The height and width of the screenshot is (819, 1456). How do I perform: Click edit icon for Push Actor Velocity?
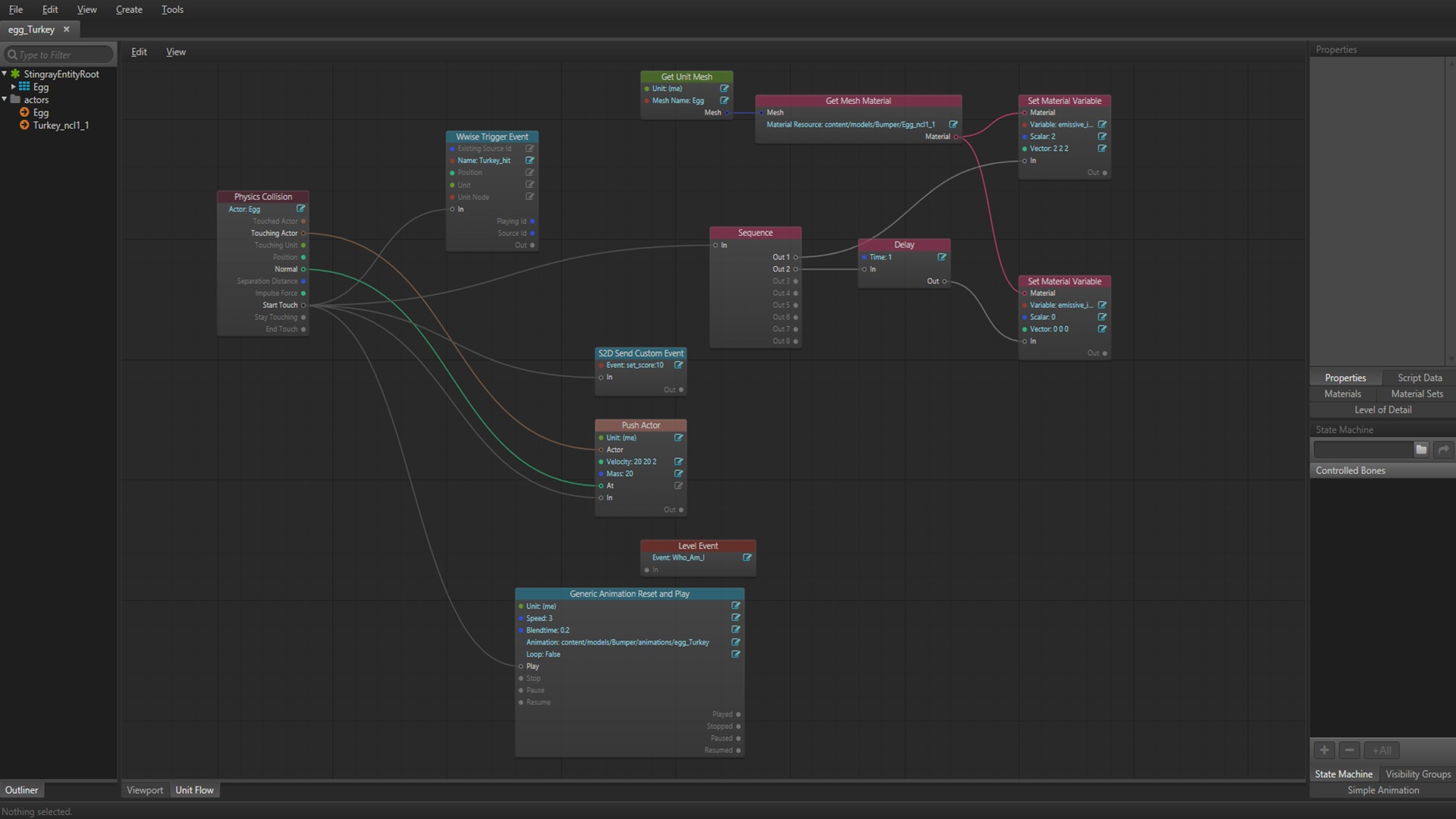tap(679, 461)
